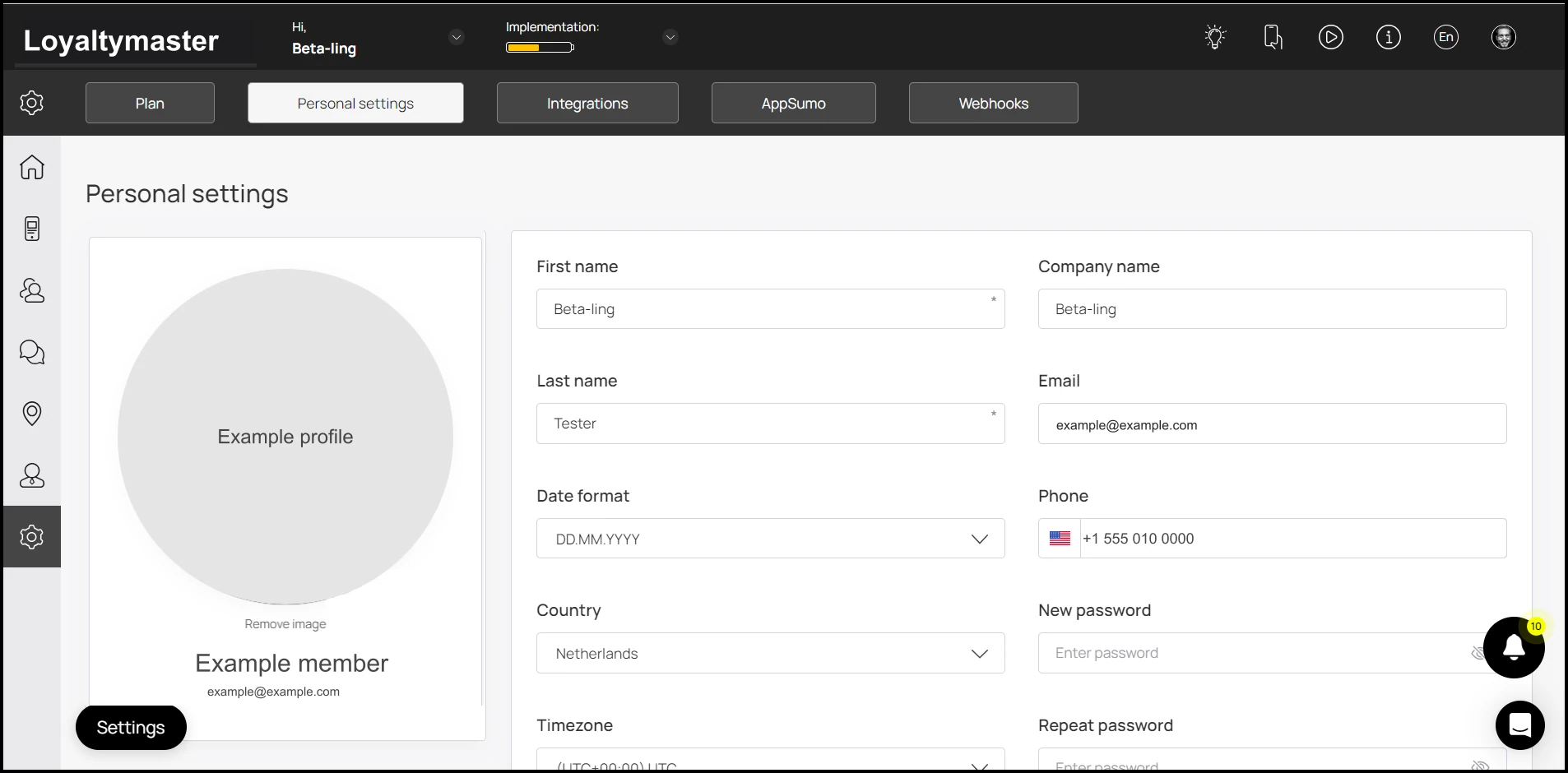
Task: Toggle New password visibility eye
Action: tap(1479, 653)
